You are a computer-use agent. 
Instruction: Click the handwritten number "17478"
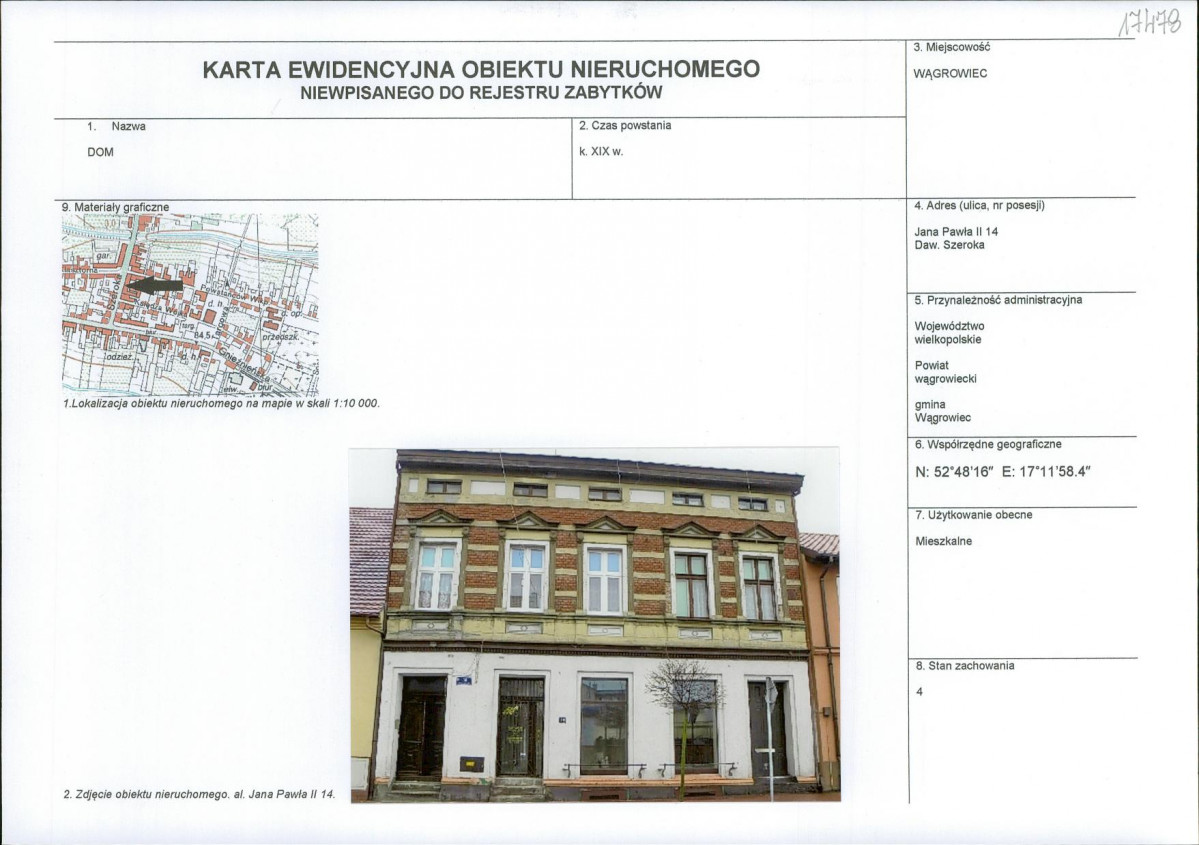pos(1149,23)
